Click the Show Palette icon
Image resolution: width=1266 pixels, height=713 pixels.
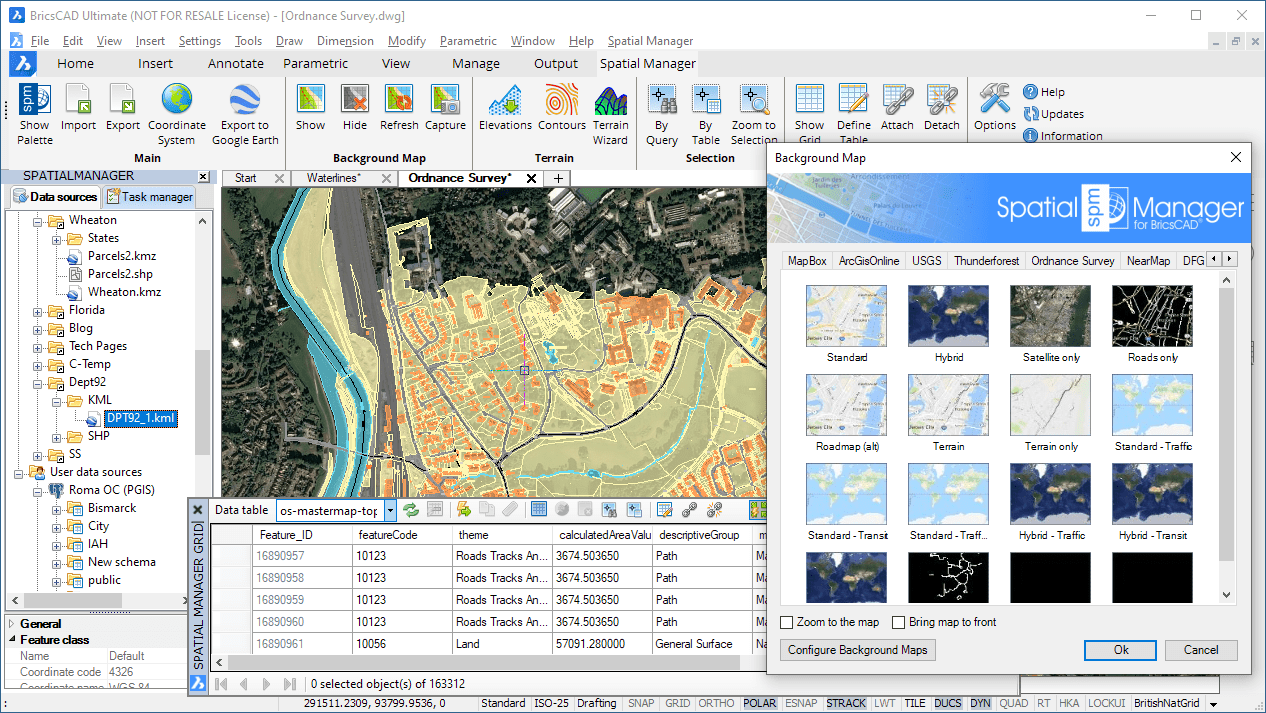[x=34, y=100]
